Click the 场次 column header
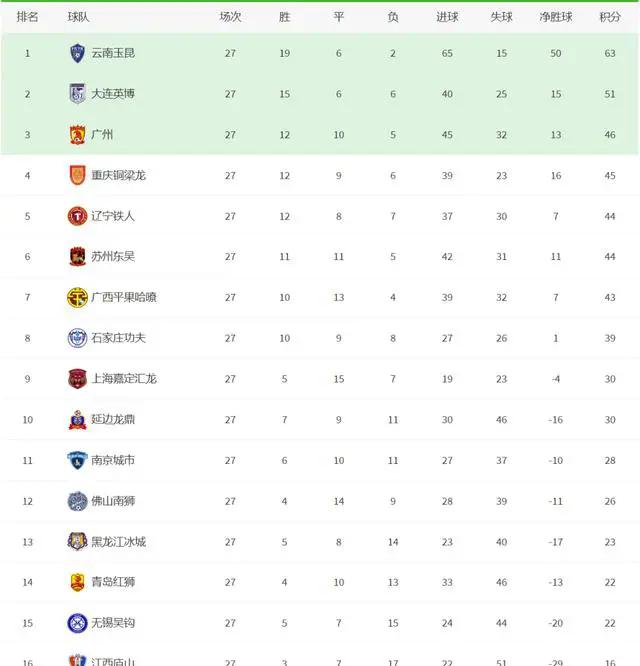Screen dimensions: 640x666 pos(230,17)
